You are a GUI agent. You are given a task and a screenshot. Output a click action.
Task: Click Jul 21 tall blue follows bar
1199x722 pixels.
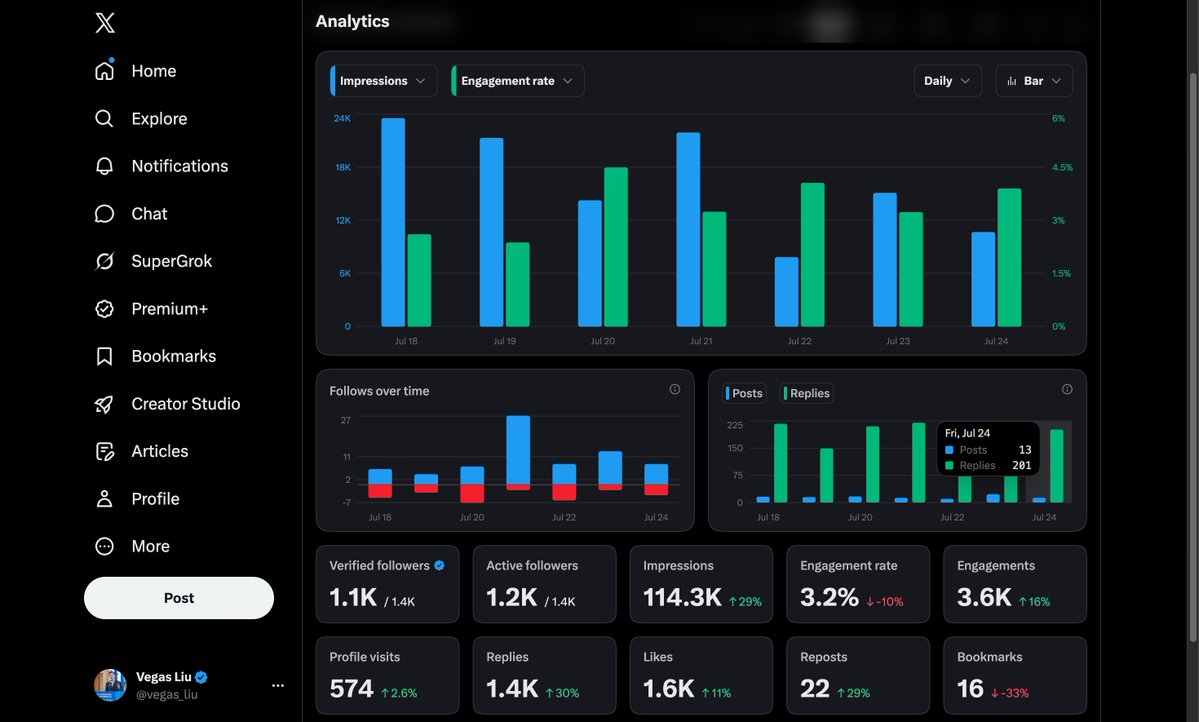pyautogui.click(x=518, y=450)
